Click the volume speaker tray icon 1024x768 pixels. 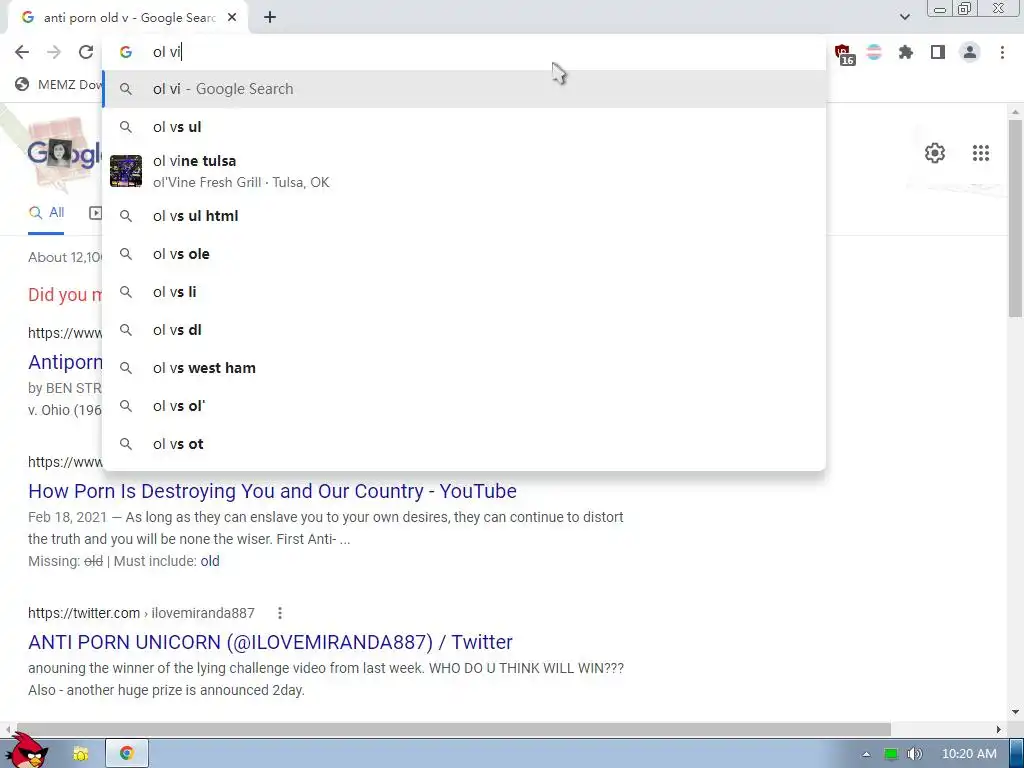[914, 754]
